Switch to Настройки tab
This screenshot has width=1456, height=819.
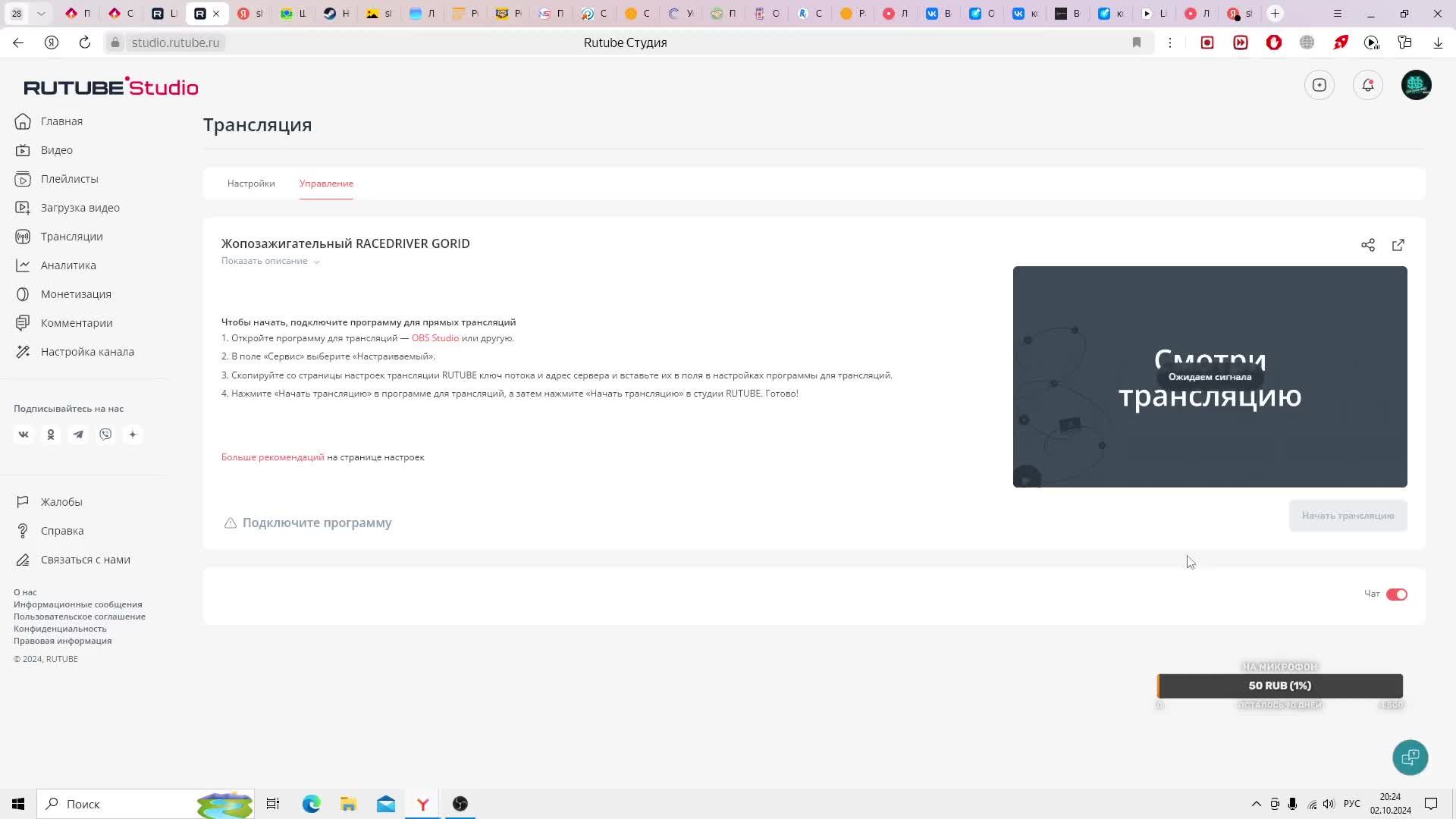pyautogui.click(x=250, y=183)
